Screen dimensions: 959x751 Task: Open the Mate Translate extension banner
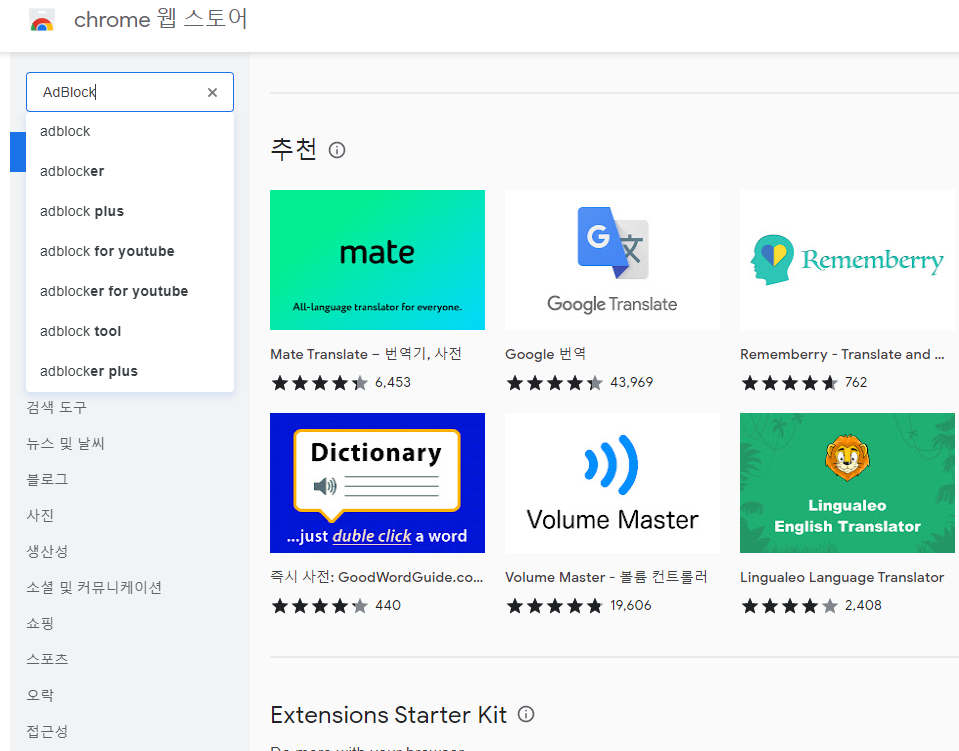coord(377,260)
